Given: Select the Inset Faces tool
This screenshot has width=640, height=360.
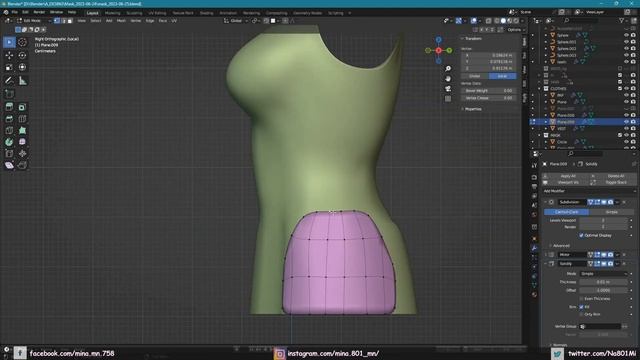Looking at the screenshot, I should pos(22,107).
